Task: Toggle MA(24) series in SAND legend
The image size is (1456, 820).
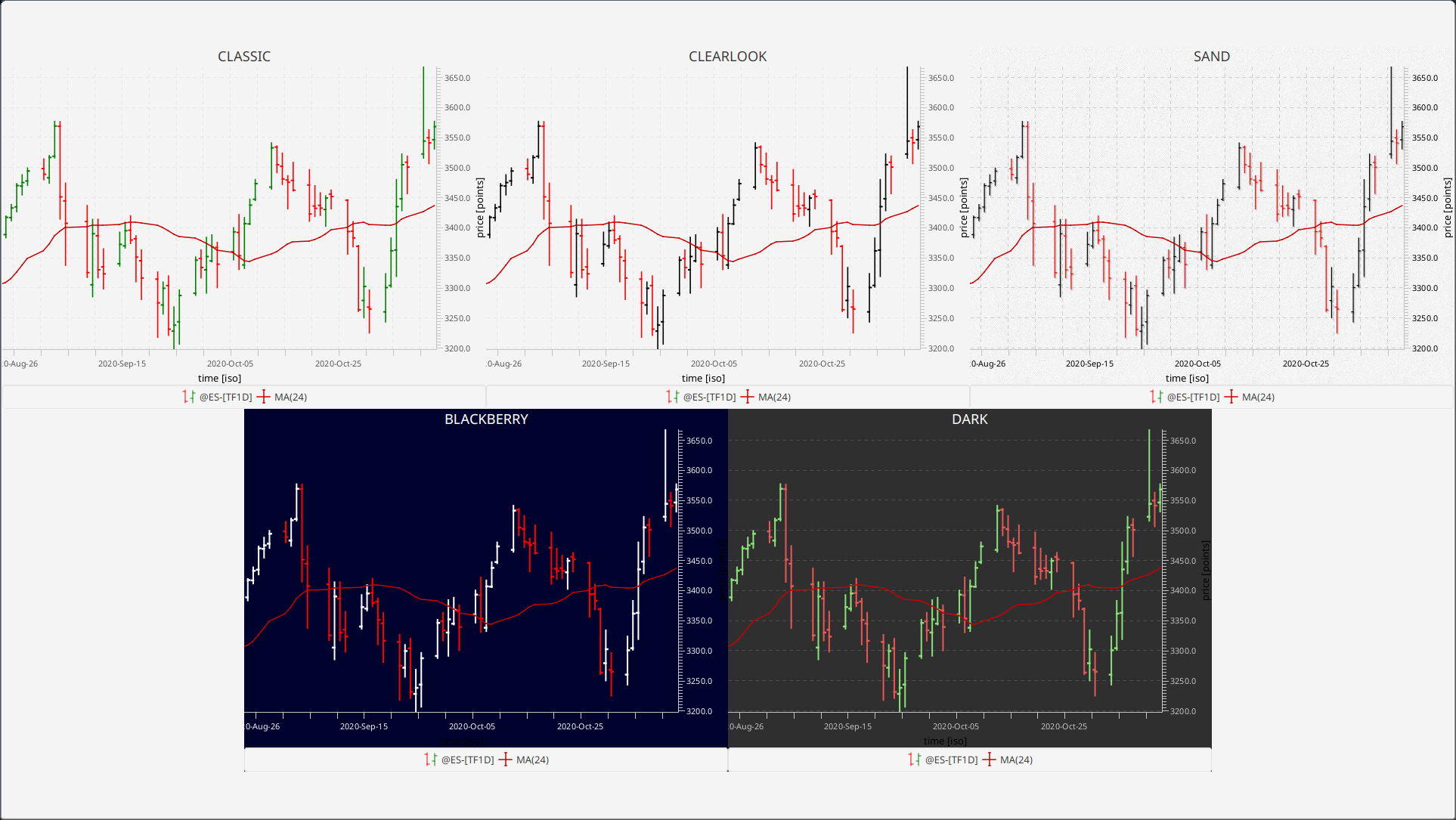Action: tap(1258, 397)
